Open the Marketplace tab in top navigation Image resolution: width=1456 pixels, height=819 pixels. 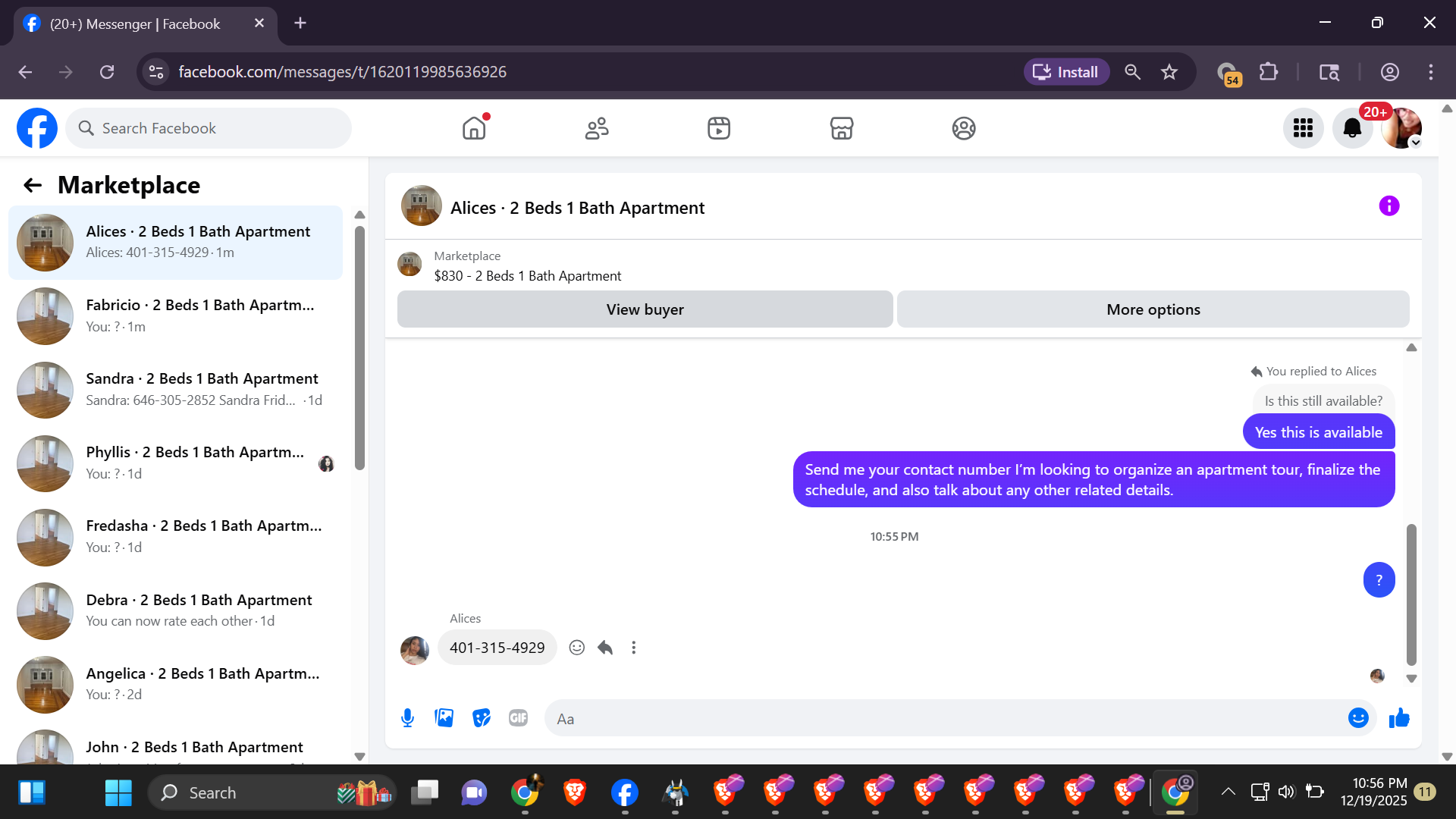[x=841, y=128]
